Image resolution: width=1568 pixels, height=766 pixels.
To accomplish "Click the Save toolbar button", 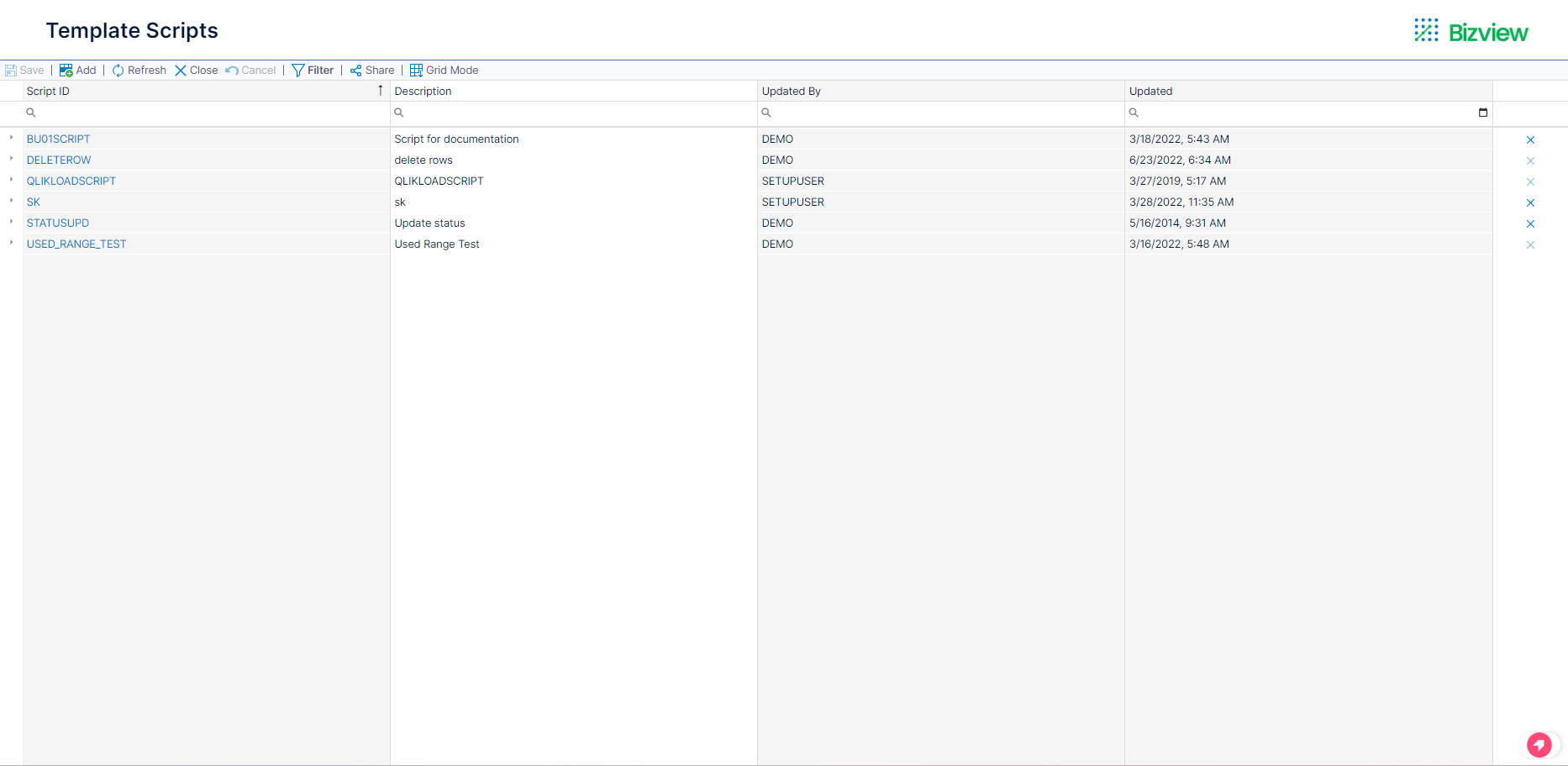I will pos(24,71).
